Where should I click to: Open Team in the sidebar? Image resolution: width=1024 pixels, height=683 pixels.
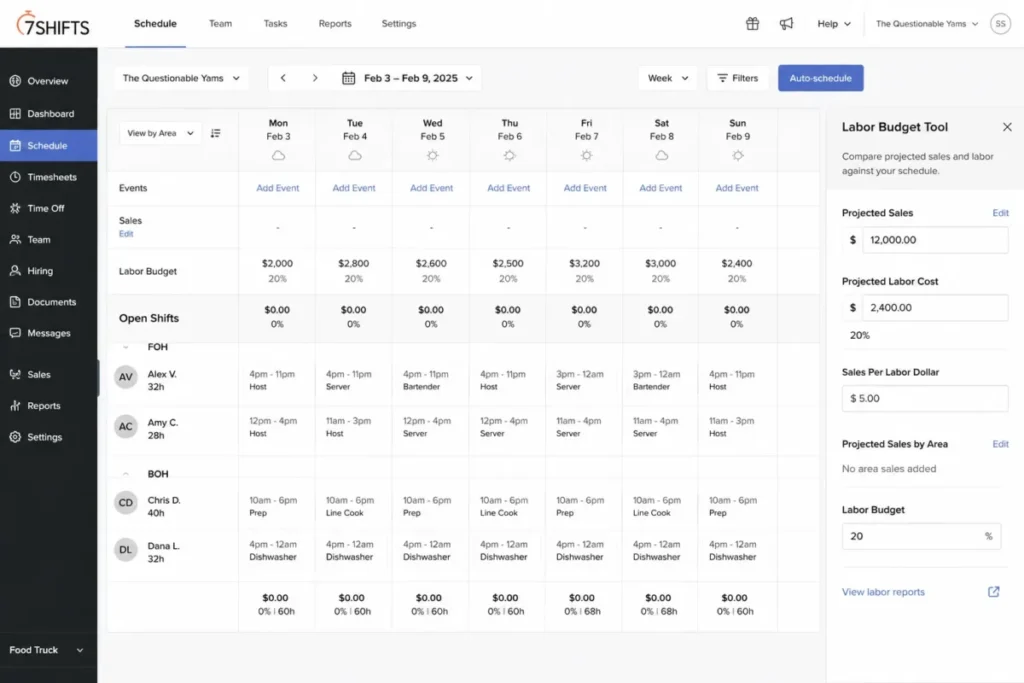(x=48, y=240)
